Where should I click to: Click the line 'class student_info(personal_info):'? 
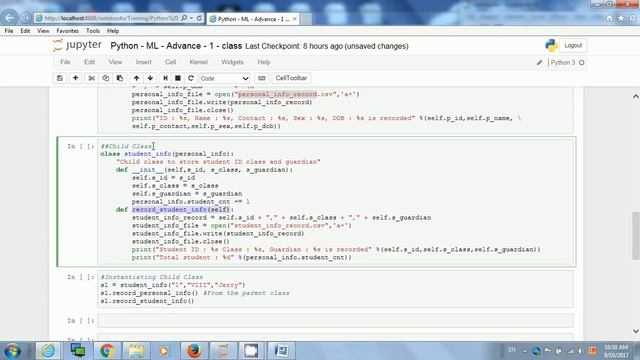point(167,154)
